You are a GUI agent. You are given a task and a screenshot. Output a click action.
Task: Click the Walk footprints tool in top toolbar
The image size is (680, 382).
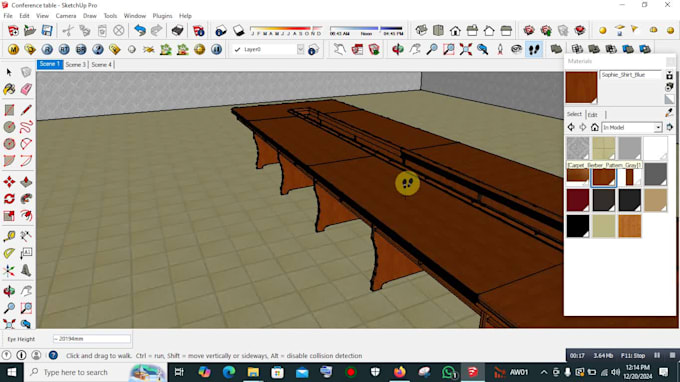pos(534,49)
